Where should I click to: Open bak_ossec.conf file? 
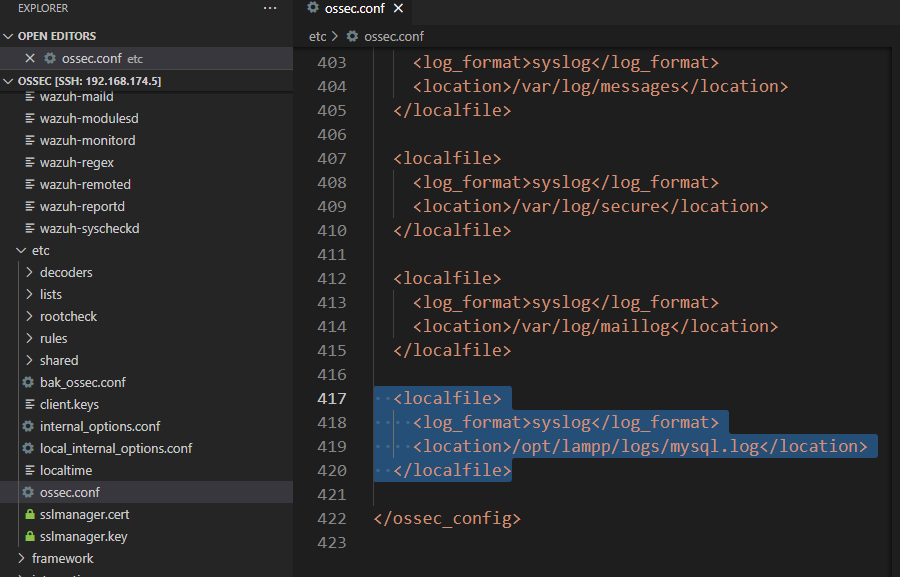tap(83, 382)
